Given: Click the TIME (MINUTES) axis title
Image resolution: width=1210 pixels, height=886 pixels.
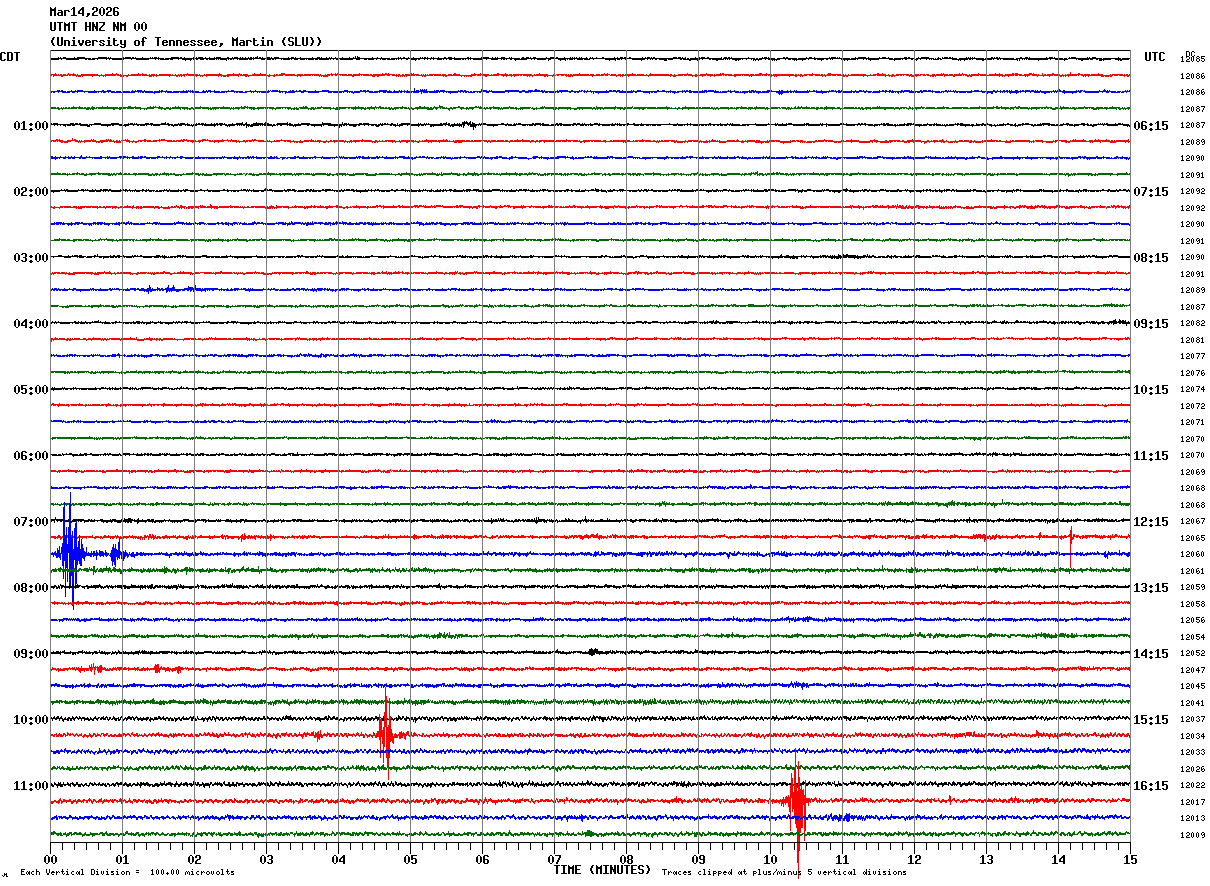Looking at the screenshot, I should (x=602, y=870).
